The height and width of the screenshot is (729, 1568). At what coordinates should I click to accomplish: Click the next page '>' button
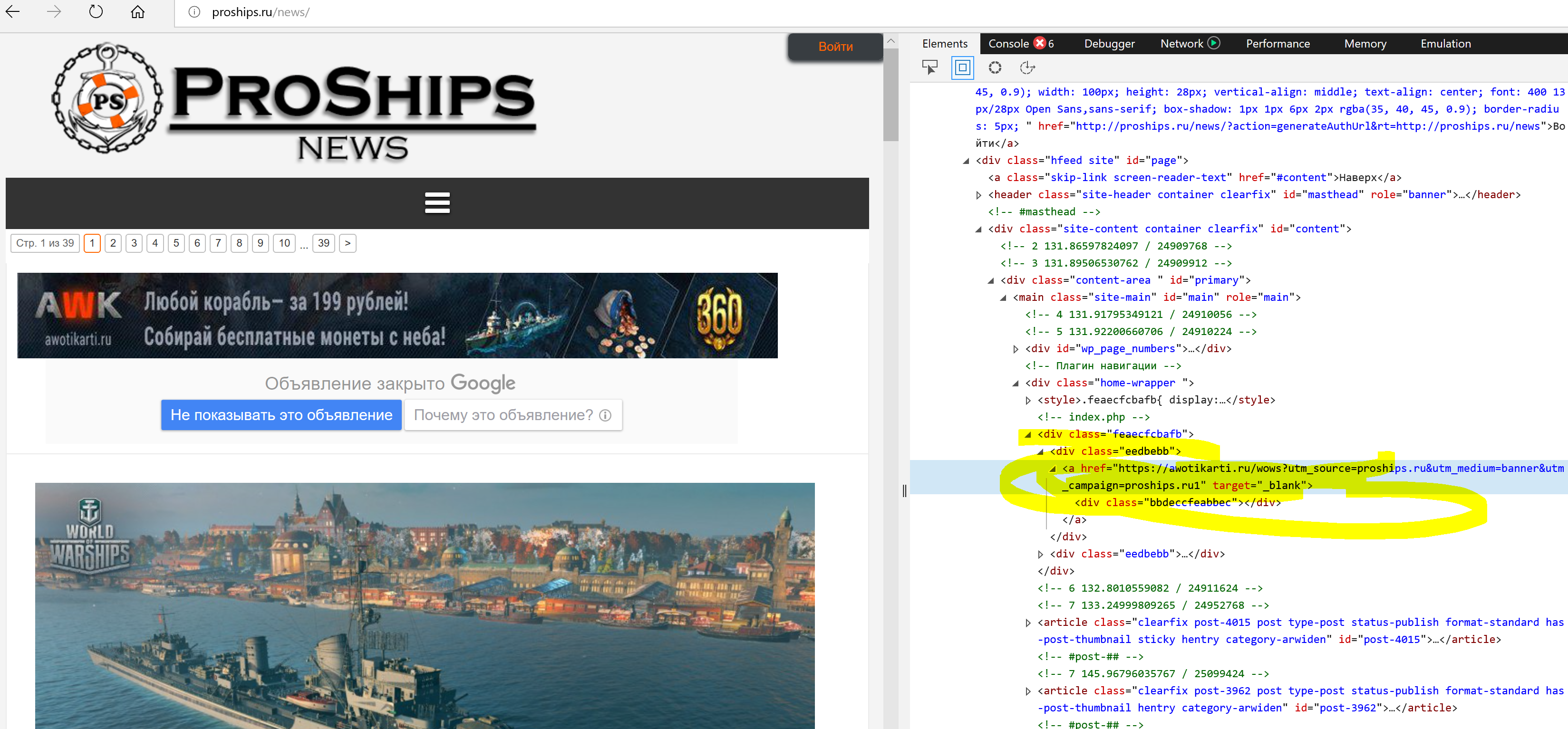(x=348, y=243)
